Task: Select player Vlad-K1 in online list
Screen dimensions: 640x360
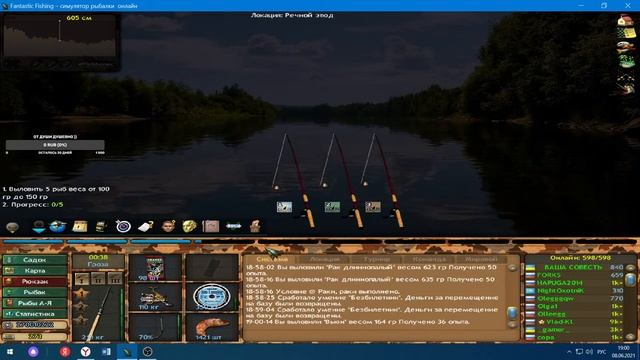Action: (x=560, y=322)
